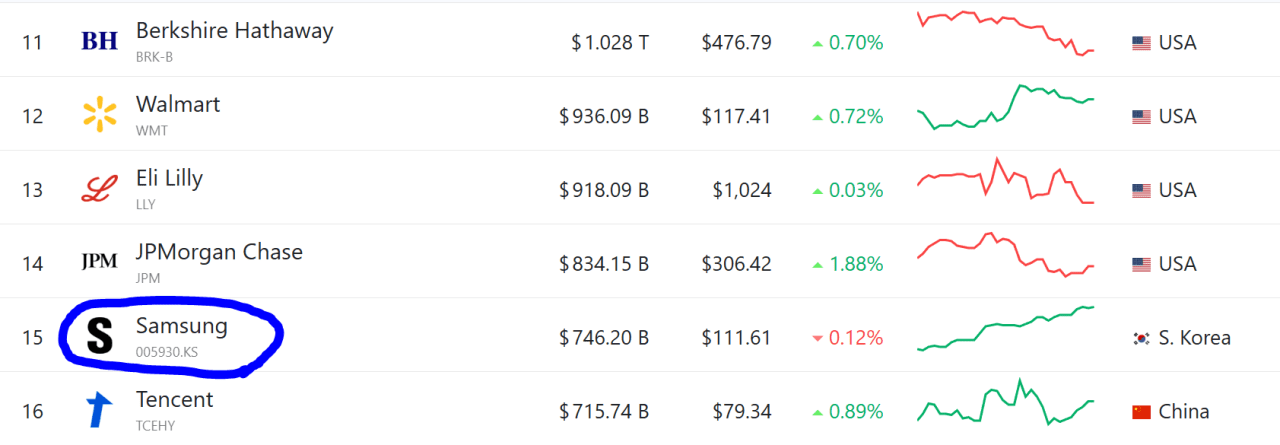This screenshot has width=1280, height=445.
Task: Click the Walmart spark logo
Action: (x=99, y=115)
